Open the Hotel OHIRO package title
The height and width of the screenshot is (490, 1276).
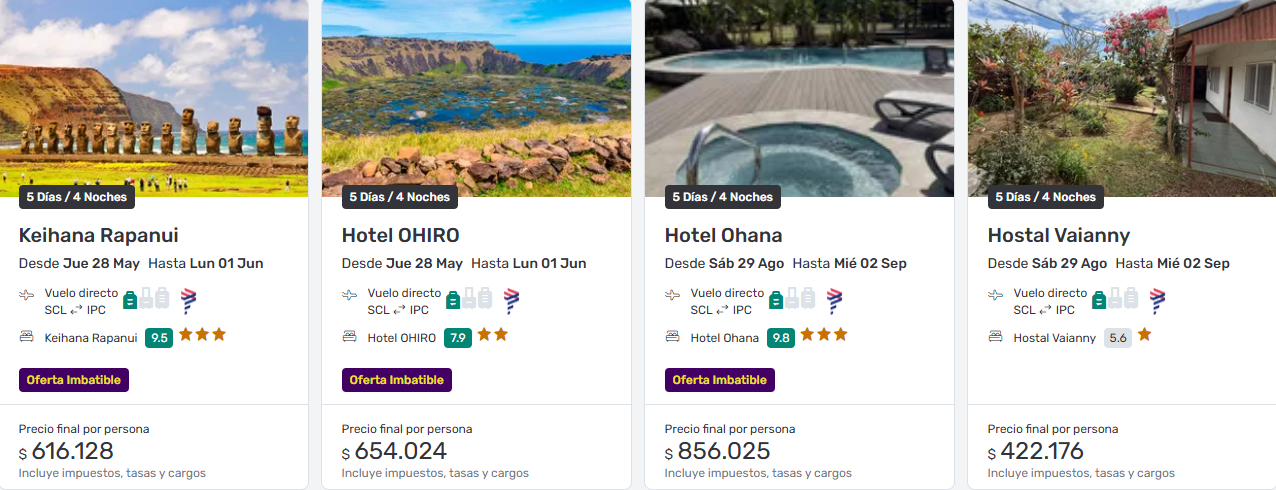pos(400,235)
